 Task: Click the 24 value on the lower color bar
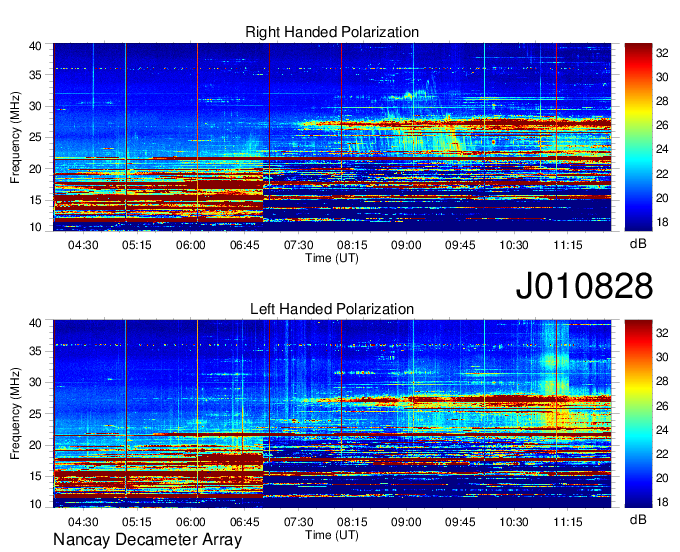coord(662,430)
